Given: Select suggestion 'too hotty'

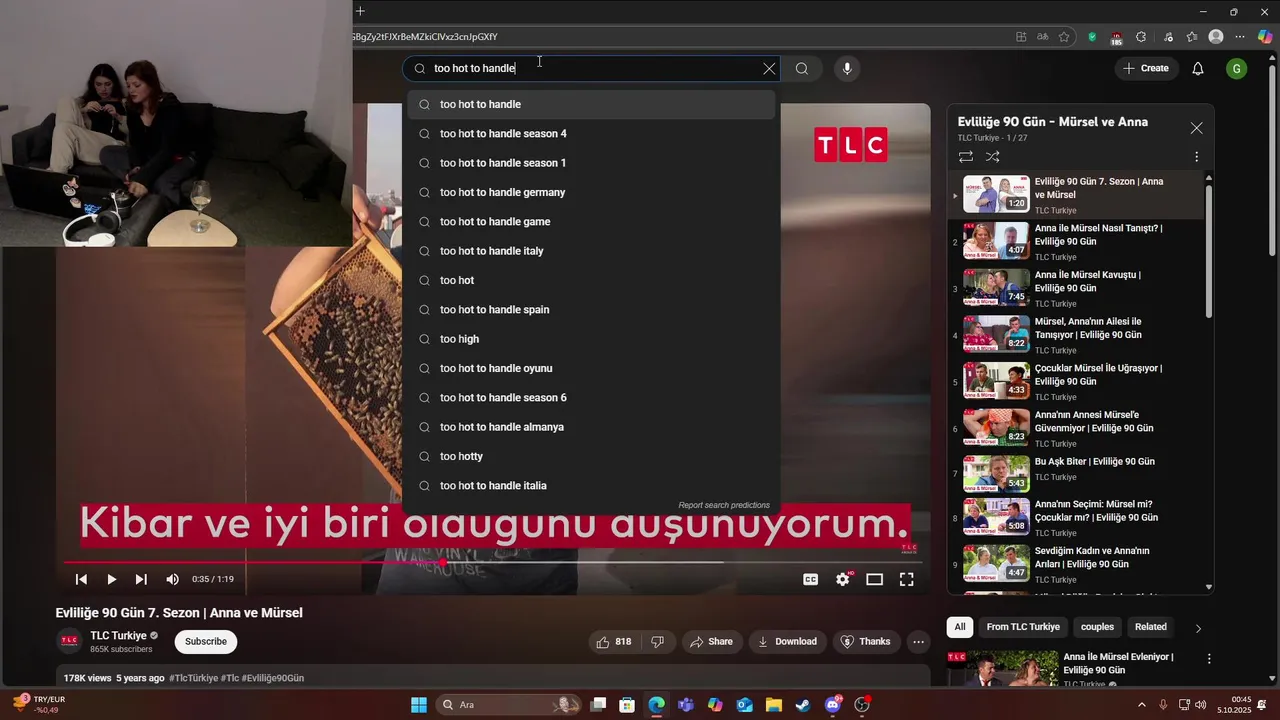Looking at the screenshot, I should pos(590,456).
